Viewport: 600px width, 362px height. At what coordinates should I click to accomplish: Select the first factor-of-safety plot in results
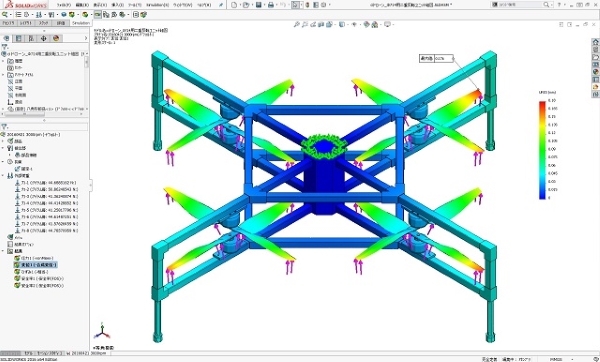coord(39,279)
